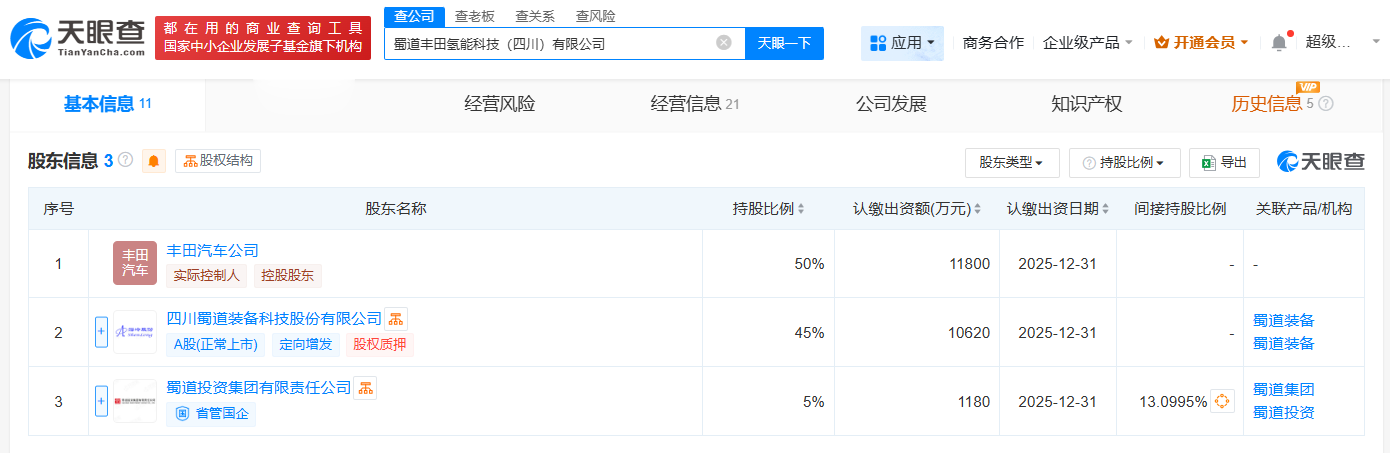
Task: Click the help icon beside 历史信息
Action: click(x=1326, y=104)
